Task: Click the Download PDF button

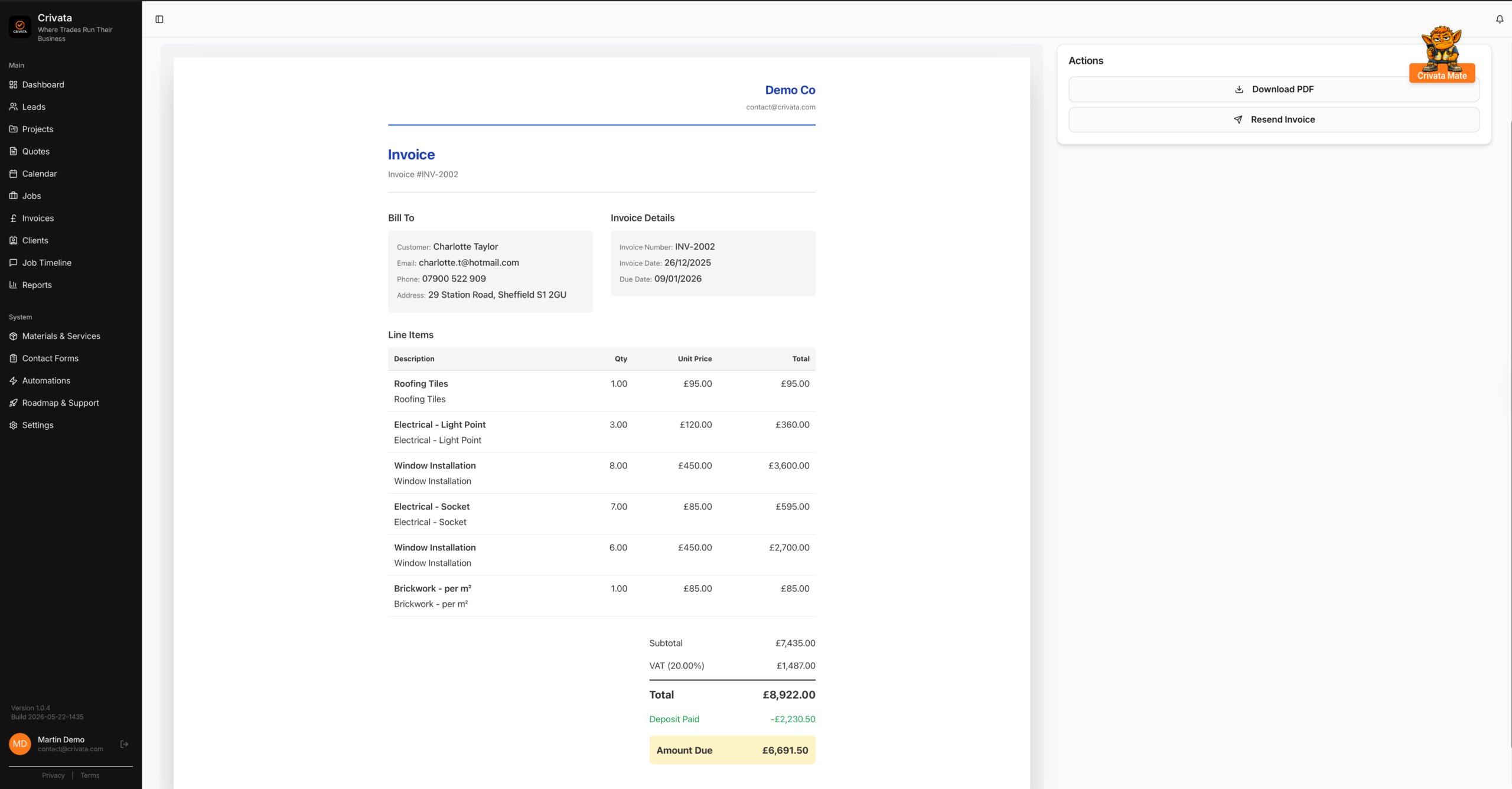Action: [1274, 89]
